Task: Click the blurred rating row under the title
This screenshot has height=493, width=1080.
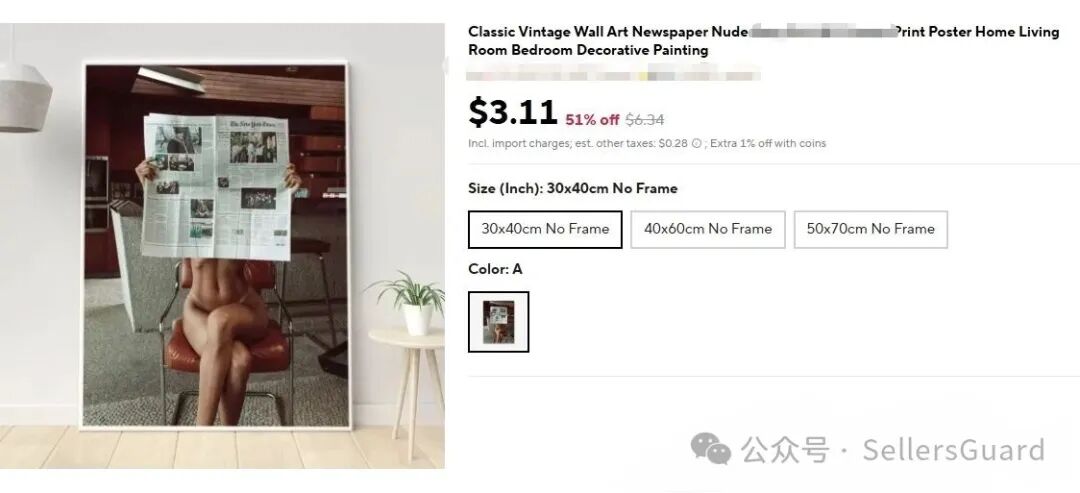Action: click(x=613, y=73)
